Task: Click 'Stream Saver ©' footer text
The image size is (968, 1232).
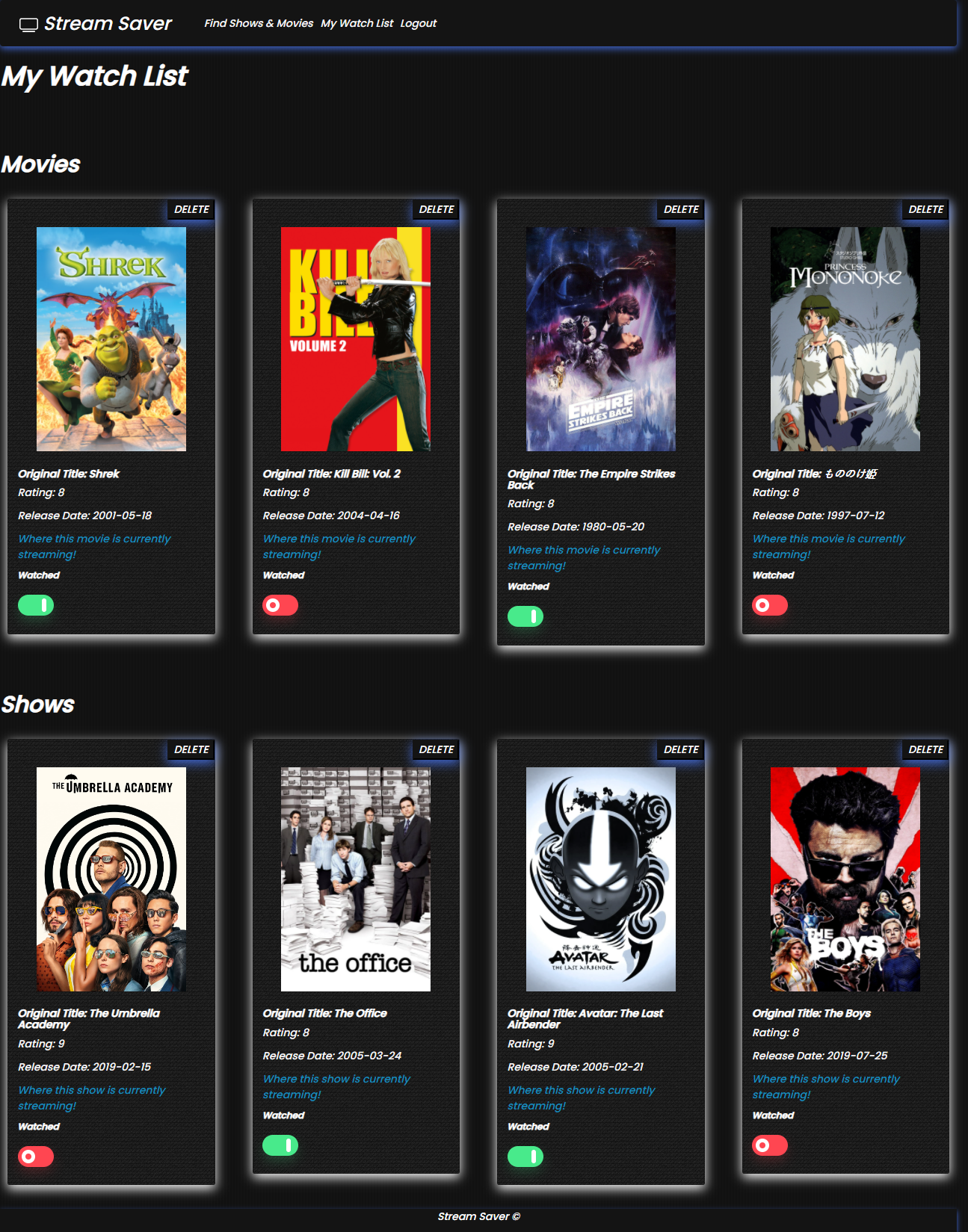Action: (478, 1216)
